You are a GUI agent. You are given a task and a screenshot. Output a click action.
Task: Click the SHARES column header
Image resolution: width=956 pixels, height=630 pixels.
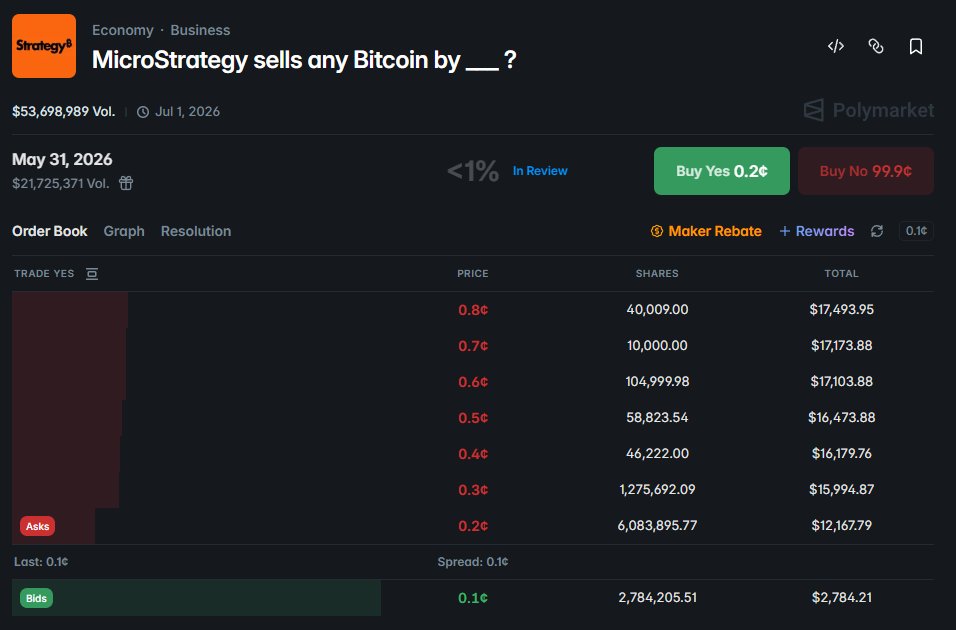click(x=657, y=273)
